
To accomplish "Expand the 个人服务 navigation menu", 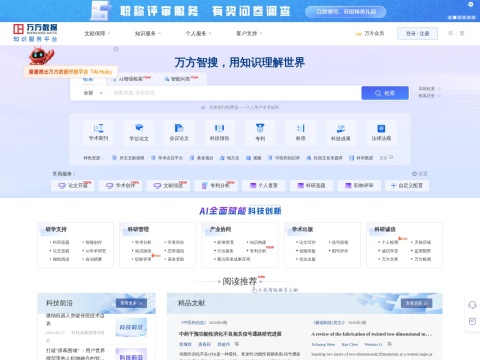I will click(x=198, y=33).
